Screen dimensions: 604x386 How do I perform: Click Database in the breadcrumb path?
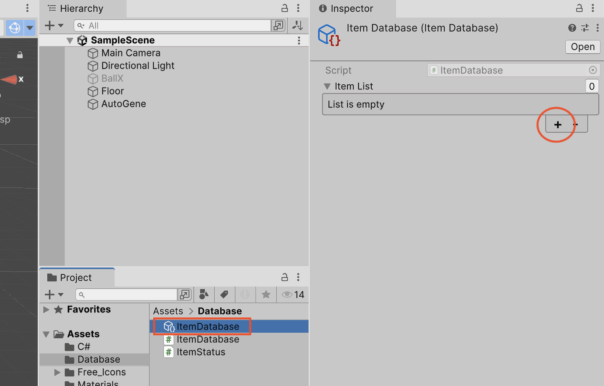pos(220,311)
